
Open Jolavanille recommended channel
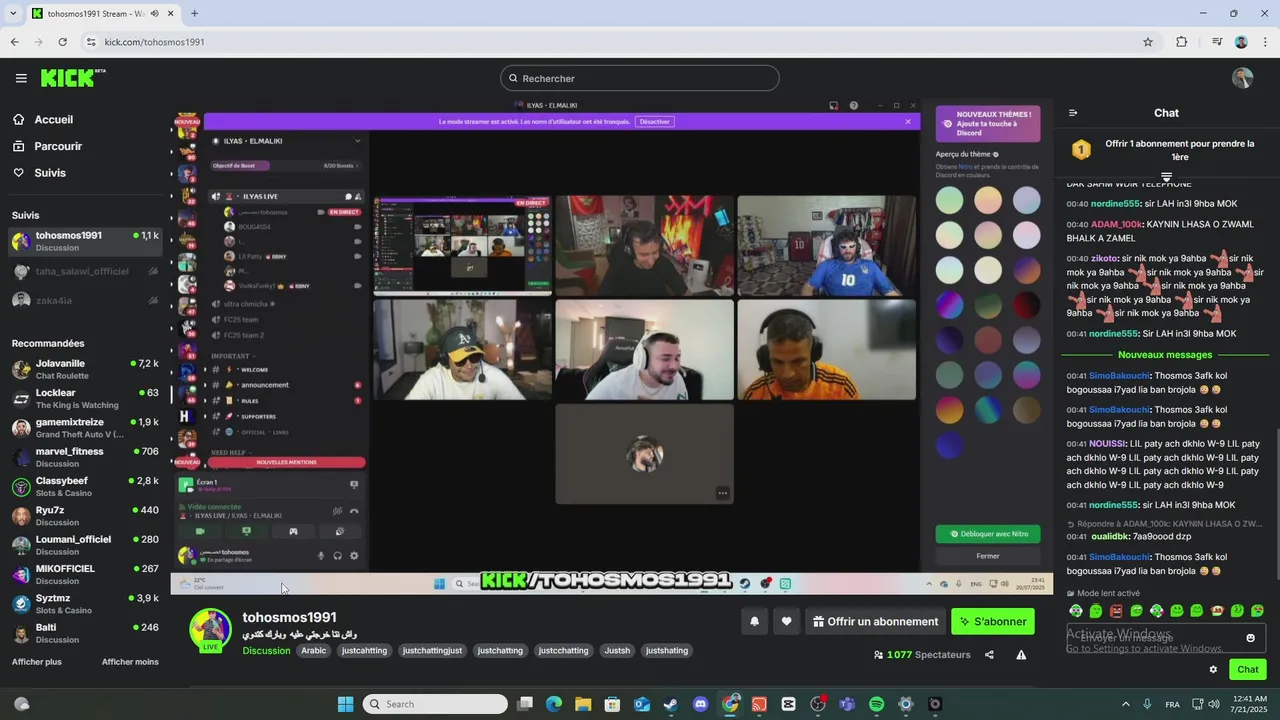85,369
